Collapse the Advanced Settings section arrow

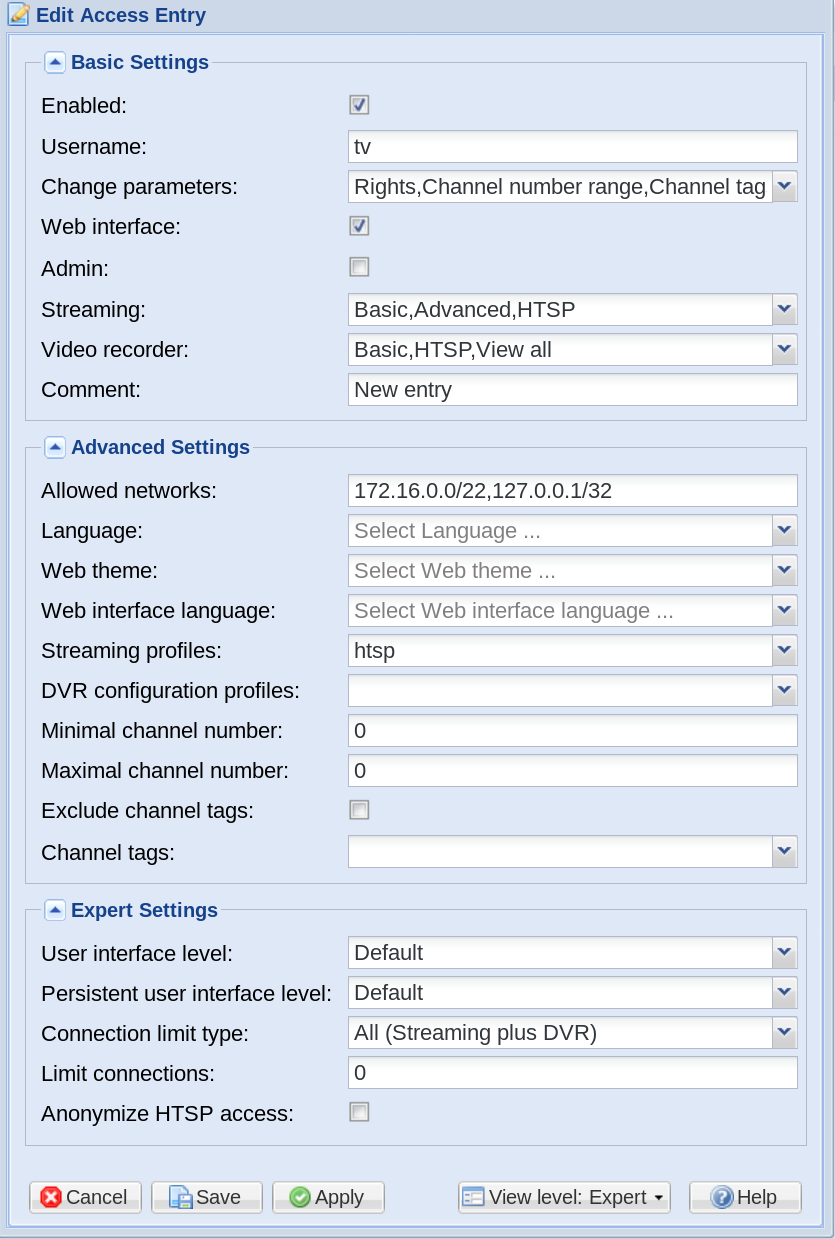pyautogui.click(x=55, y=447)
